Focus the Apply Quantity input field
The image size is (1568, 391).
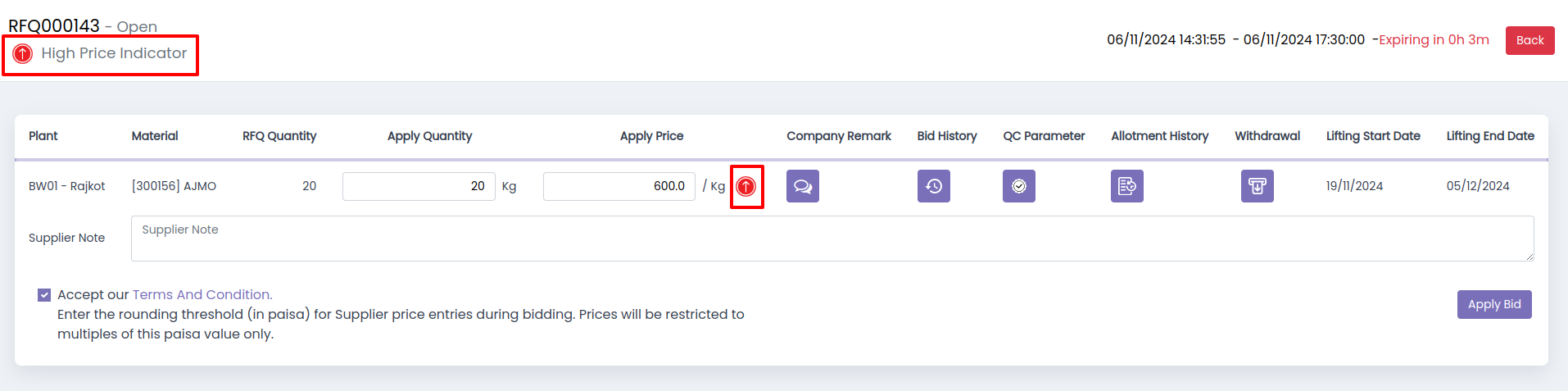[419, 186]
